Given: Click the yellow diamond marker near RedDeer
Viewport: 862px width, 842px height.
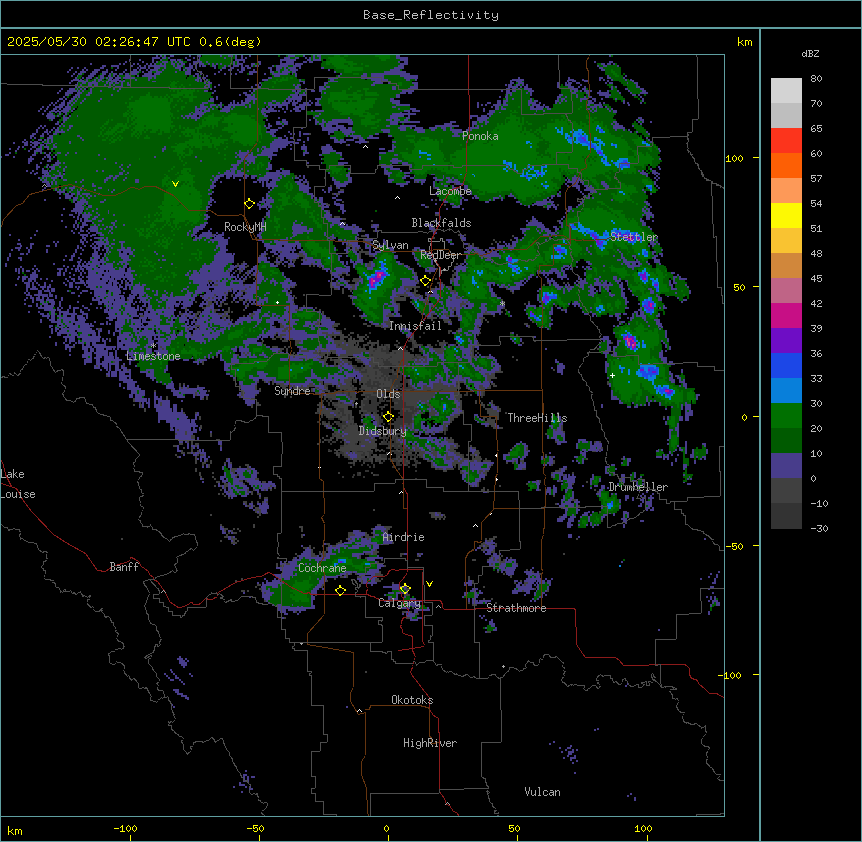Looking at the screenshot, I should point(426,281).
